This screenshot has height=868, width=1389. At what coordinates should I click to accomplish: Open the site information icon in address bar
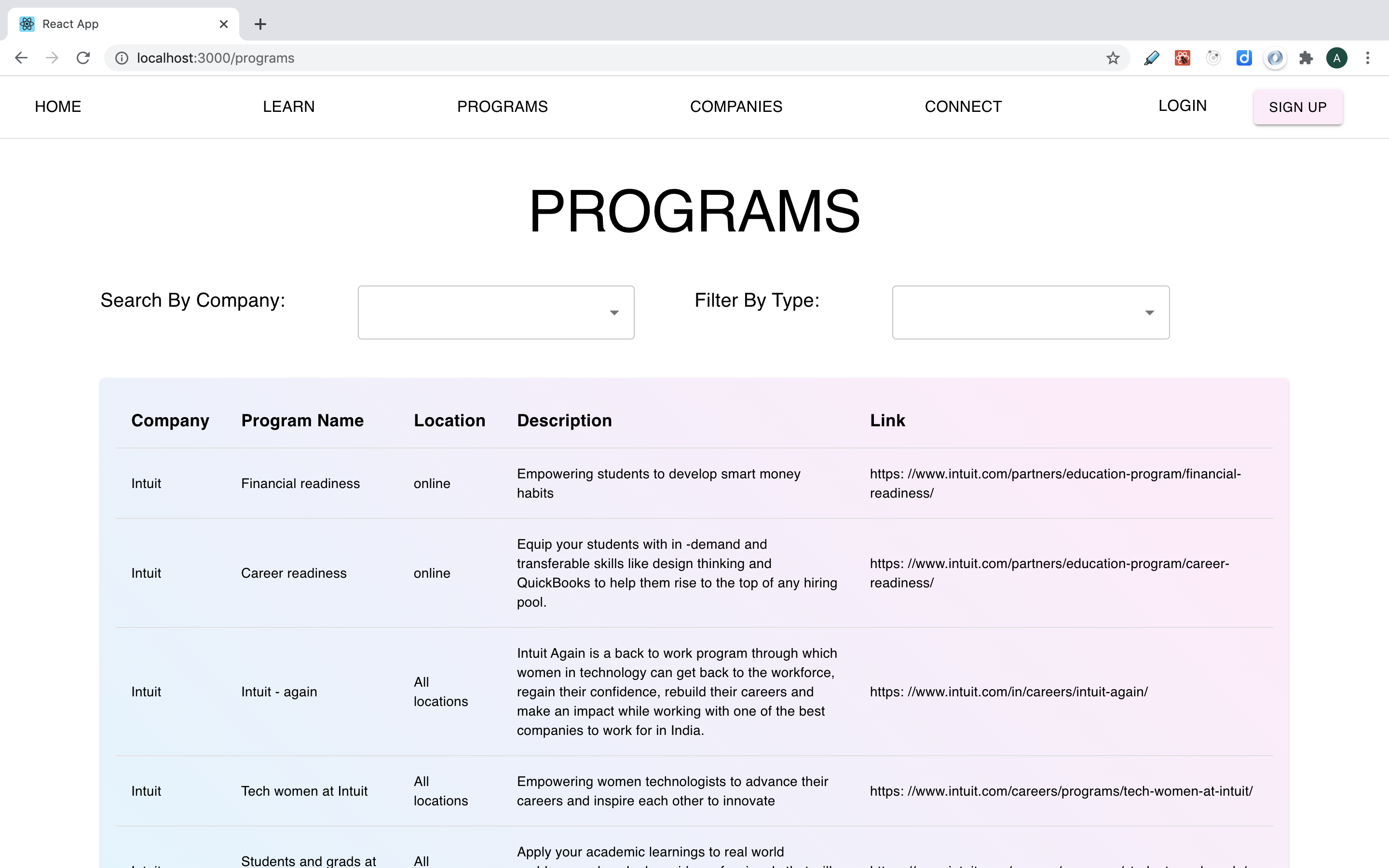[x=122, y=58]
